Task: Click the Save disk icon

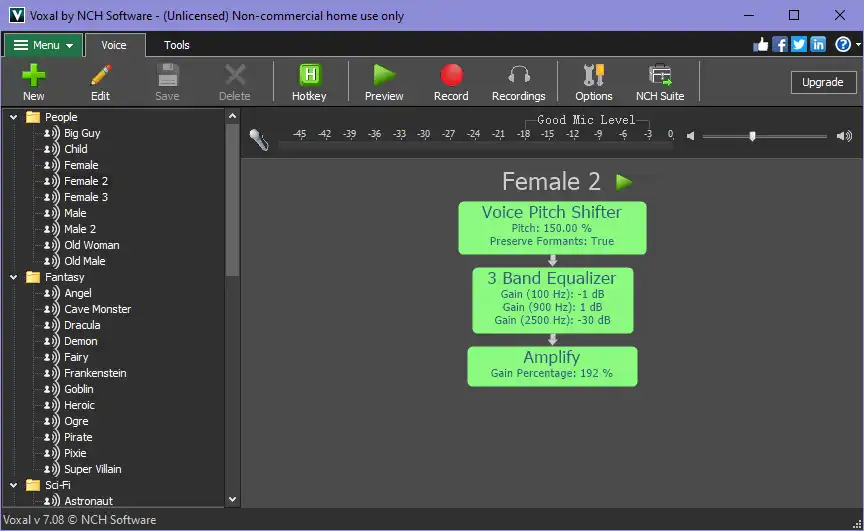Action: click(x=168, y=75)
